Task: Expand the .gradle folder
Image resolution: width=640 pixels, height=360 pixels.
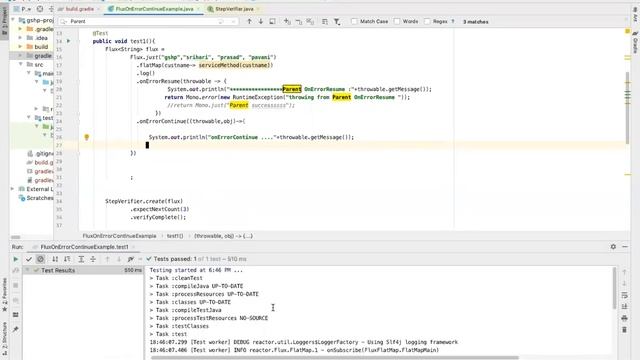Action: [x=20, y=29]
